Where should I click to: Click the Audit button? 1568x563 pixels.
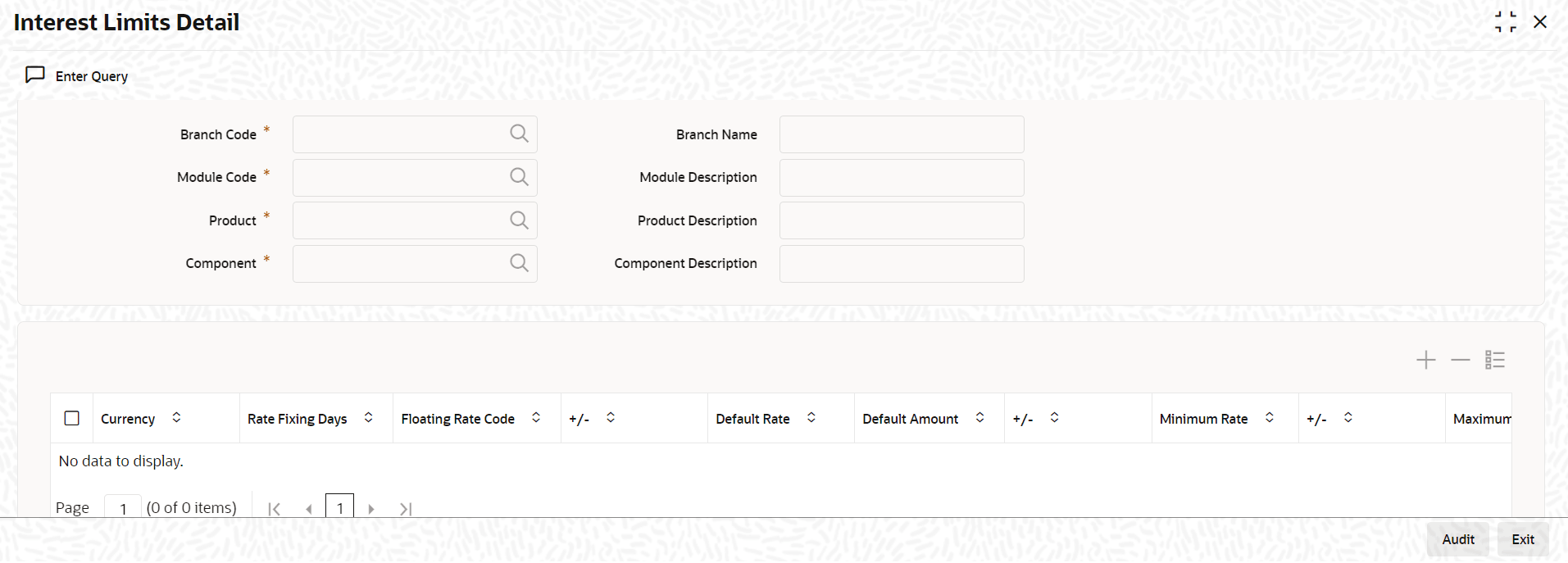1458,539
